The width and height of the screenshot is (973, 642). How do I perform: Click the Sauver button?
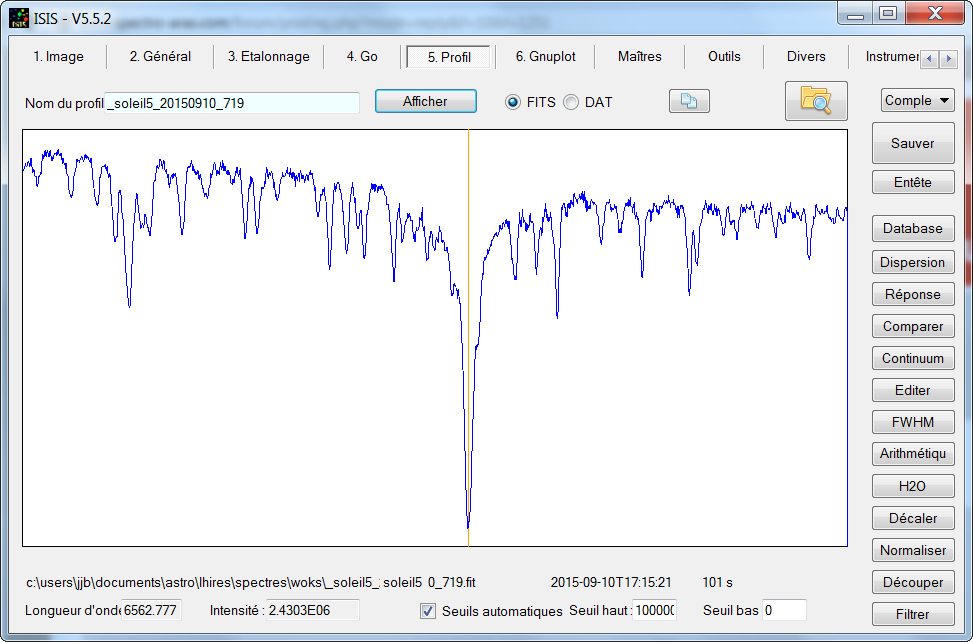pyautogui.click(x=913, y=143)
